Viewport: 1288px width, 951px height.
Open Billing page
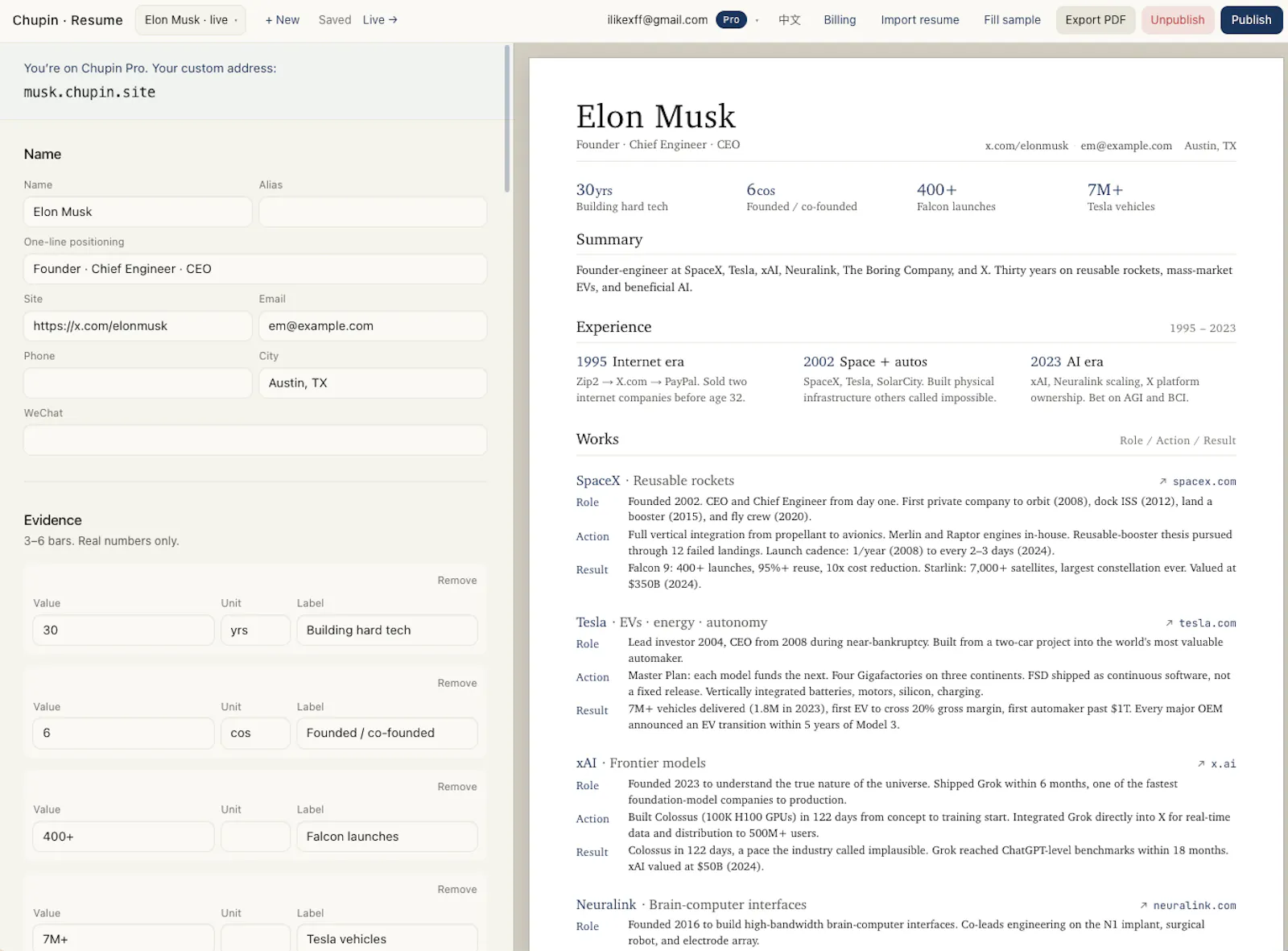(840, 20)
